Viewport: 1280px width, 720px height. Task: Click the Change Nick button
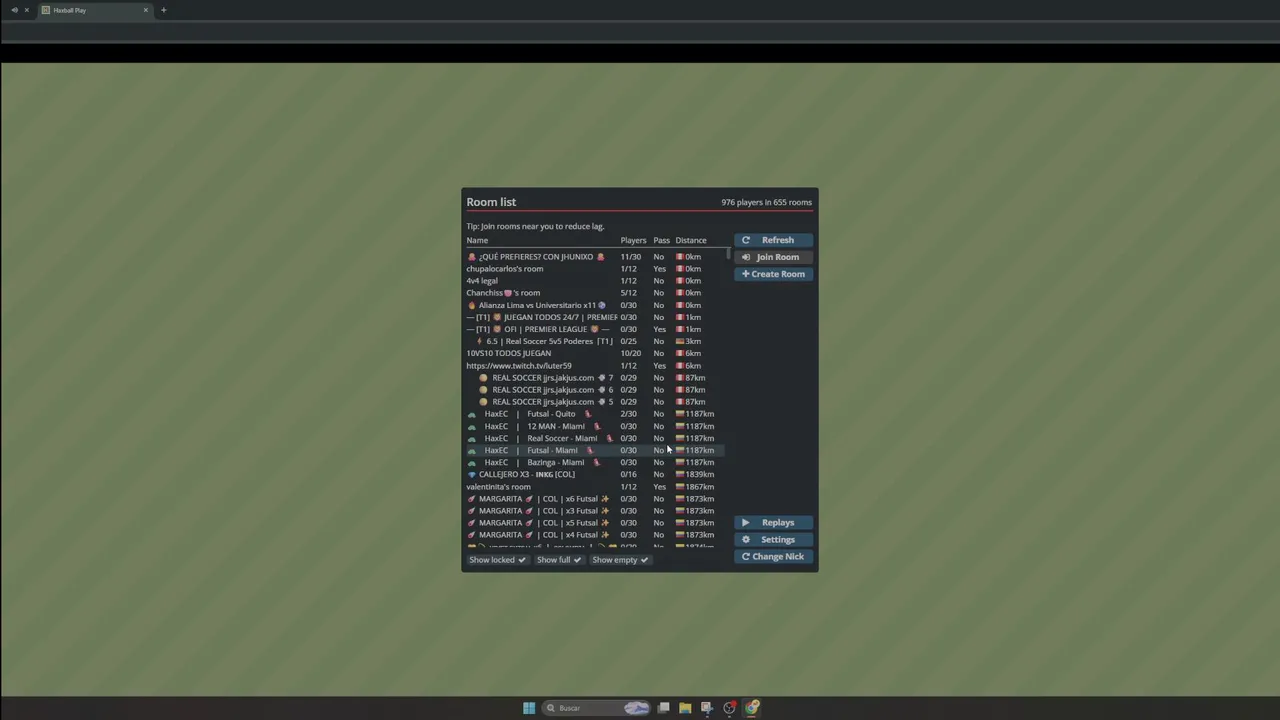tap(773, 557)
